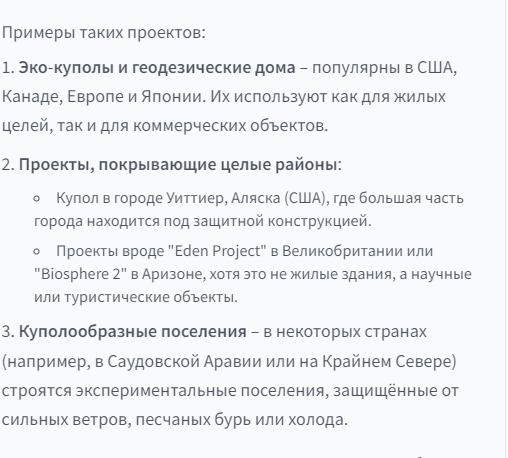Image resolution: width=508 pixels, height=458 pixels.
Task: Click the words 'Eden Project' in quotes
Action: point(218,251)
